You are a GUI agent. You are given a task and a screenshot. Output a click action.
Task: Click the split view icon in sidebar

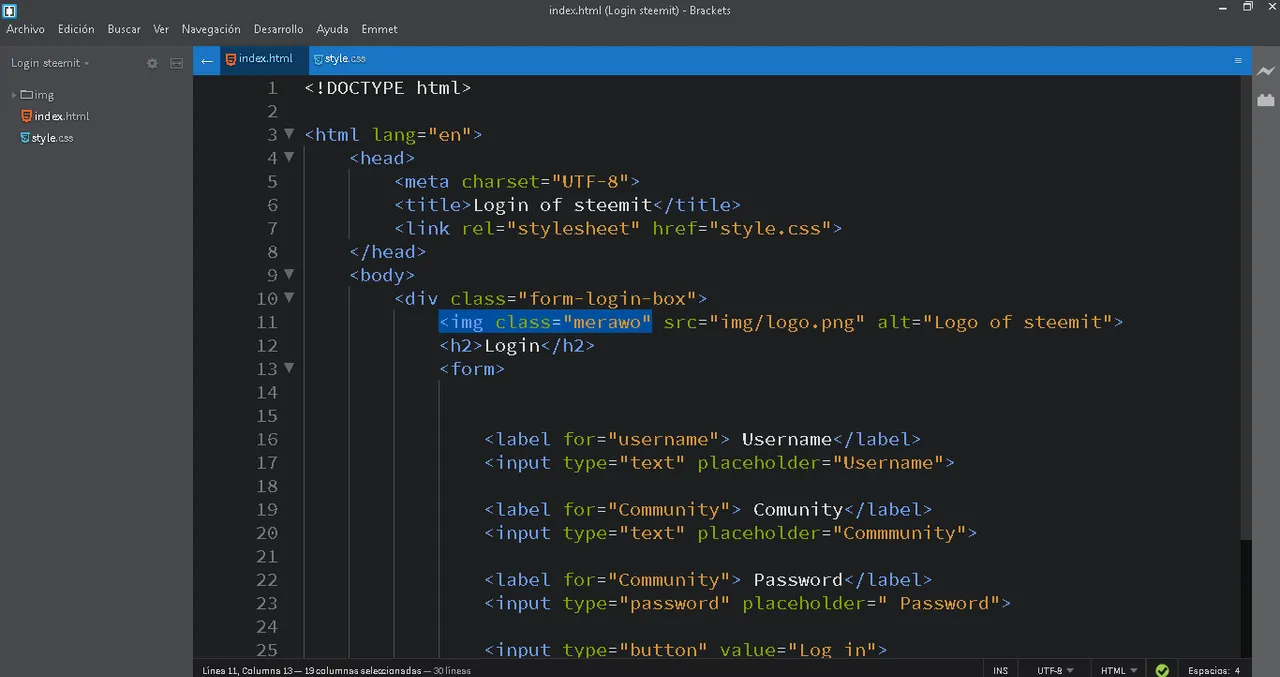176,63
